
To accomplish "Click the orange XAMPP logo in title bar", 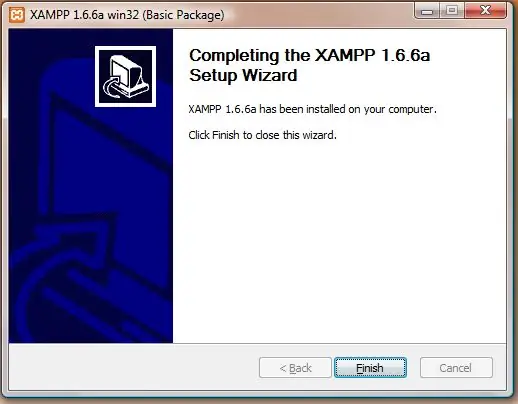I will pyautogui.click(x=17, y=15).
